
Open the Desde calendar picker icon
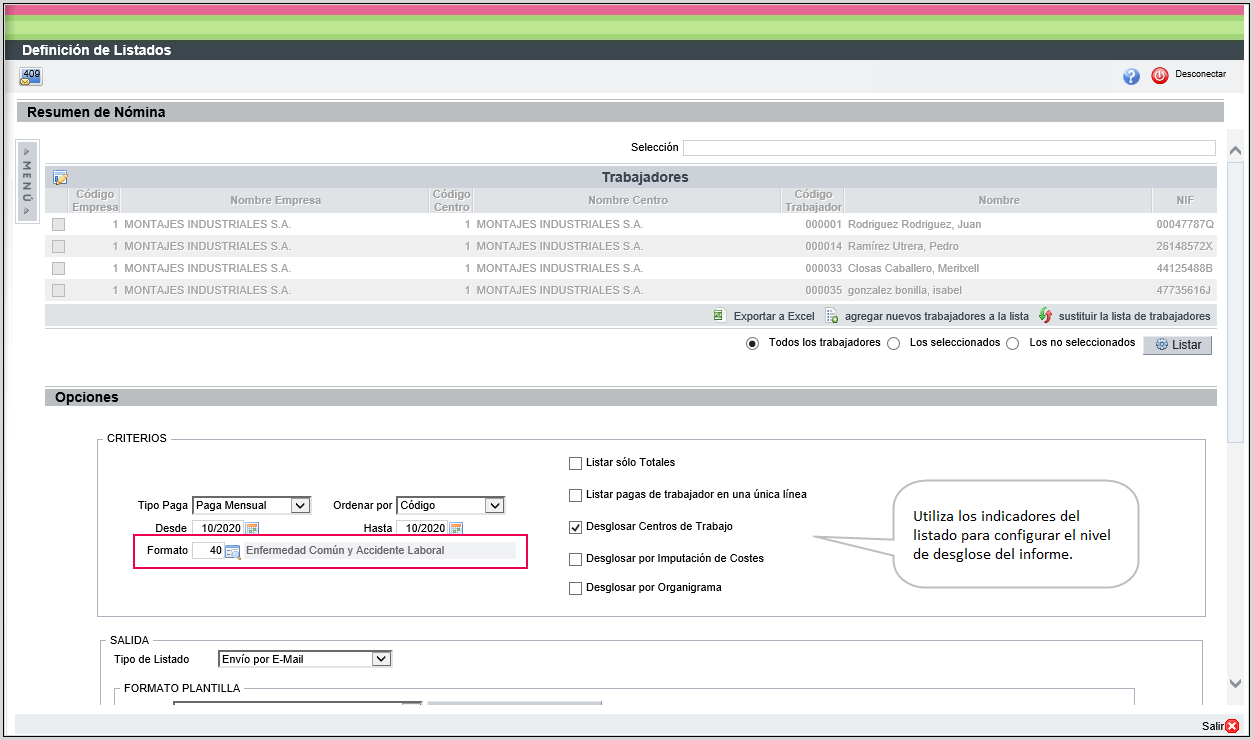click(x=252, y=528)
